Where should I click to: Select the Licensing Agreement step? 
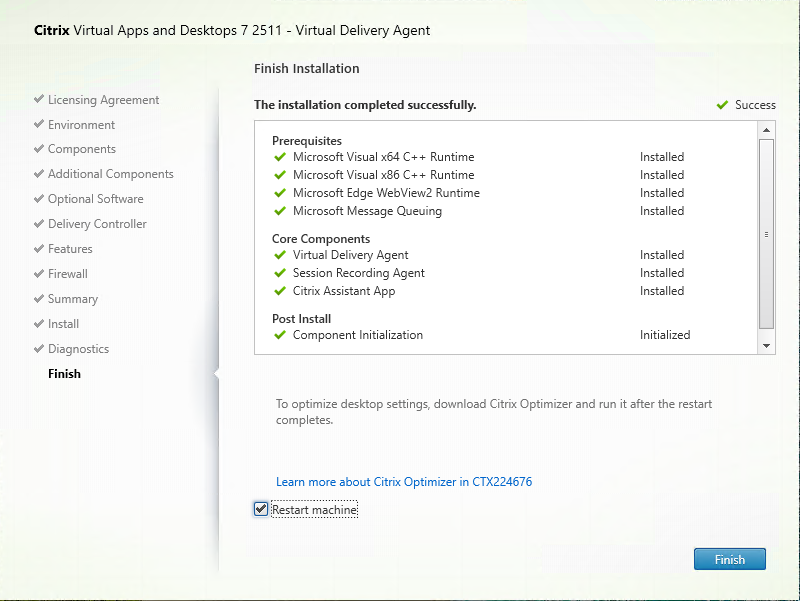(103, 100)
